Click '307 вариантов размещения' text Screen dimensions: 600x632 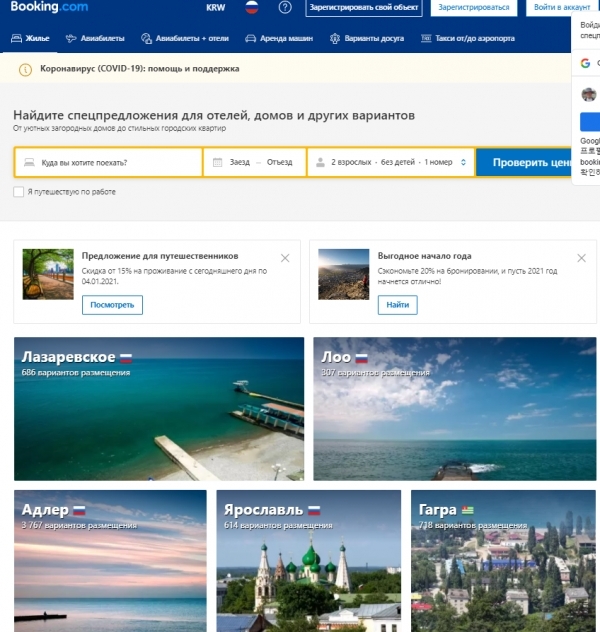tap(376, 373)
